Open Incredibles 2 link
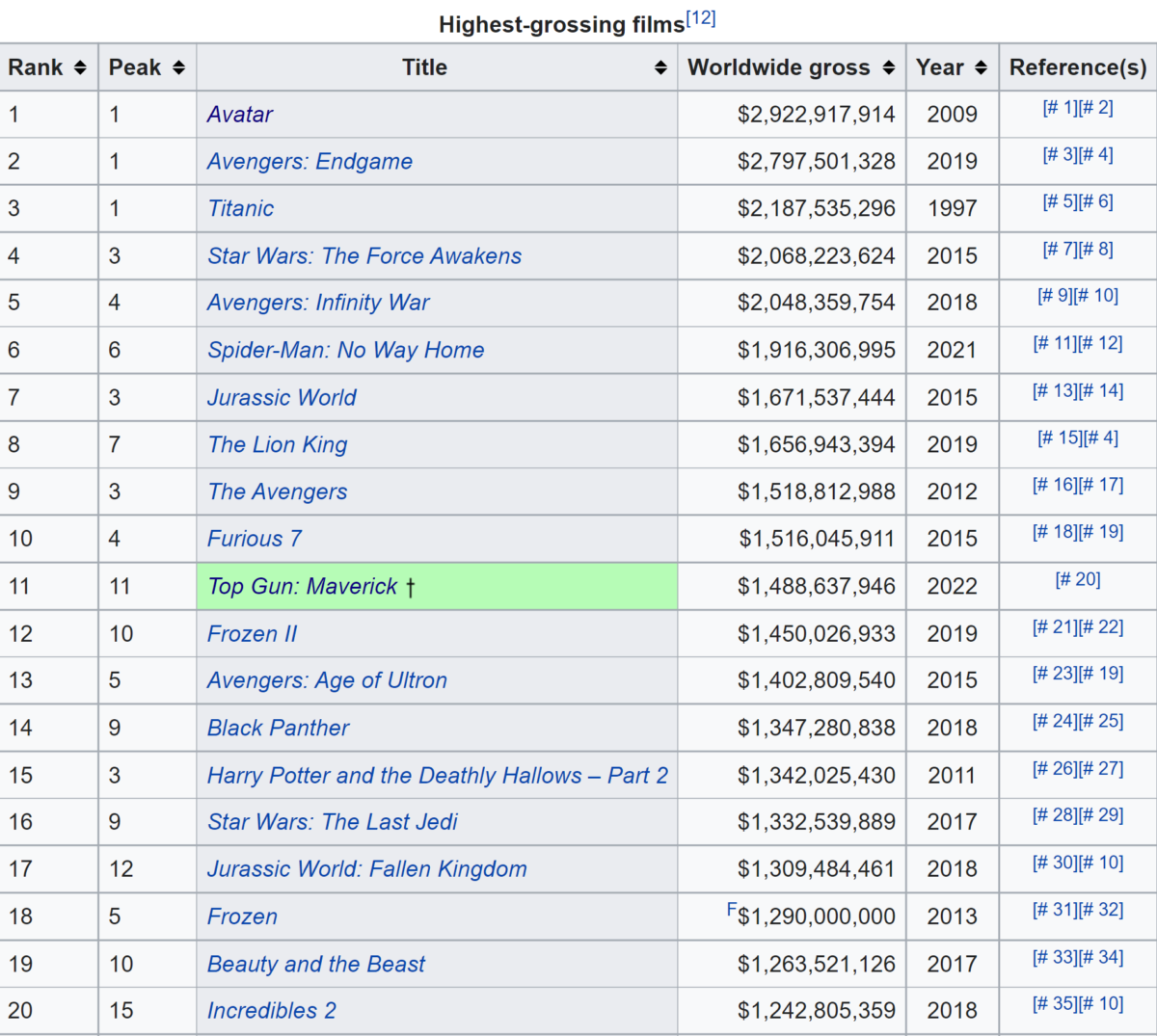 (272, 1011)
